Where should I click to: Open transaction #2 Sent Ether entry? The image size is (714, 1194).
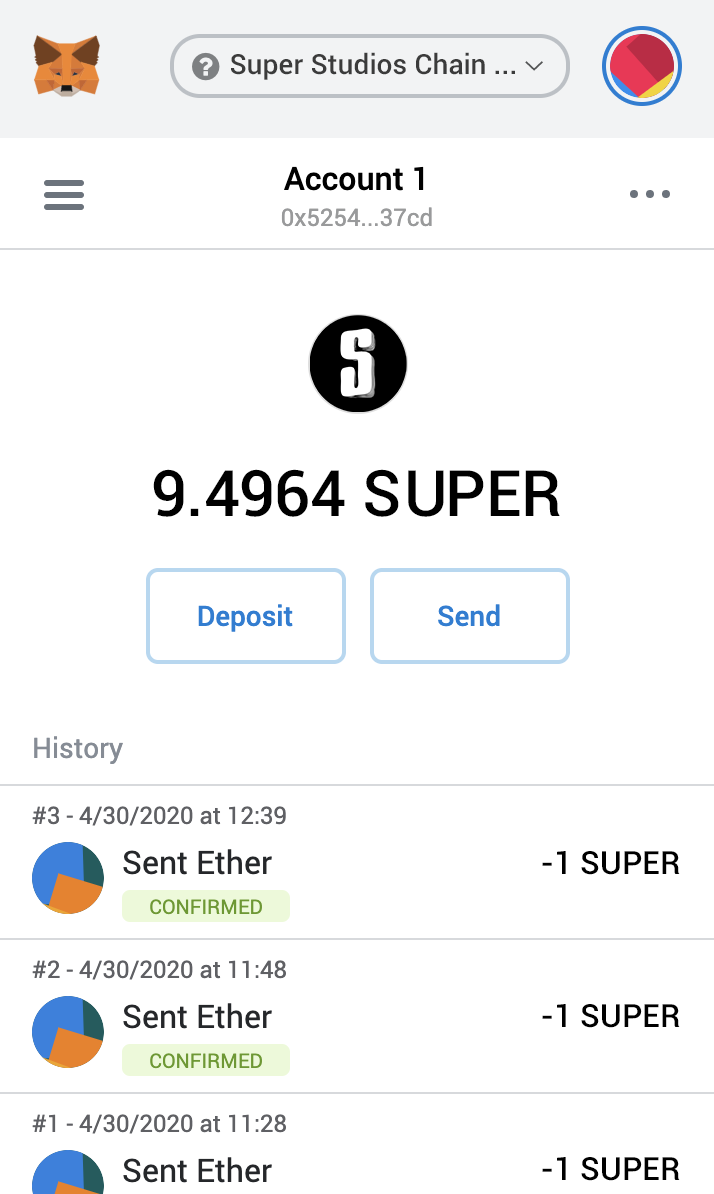[197, 1016]
